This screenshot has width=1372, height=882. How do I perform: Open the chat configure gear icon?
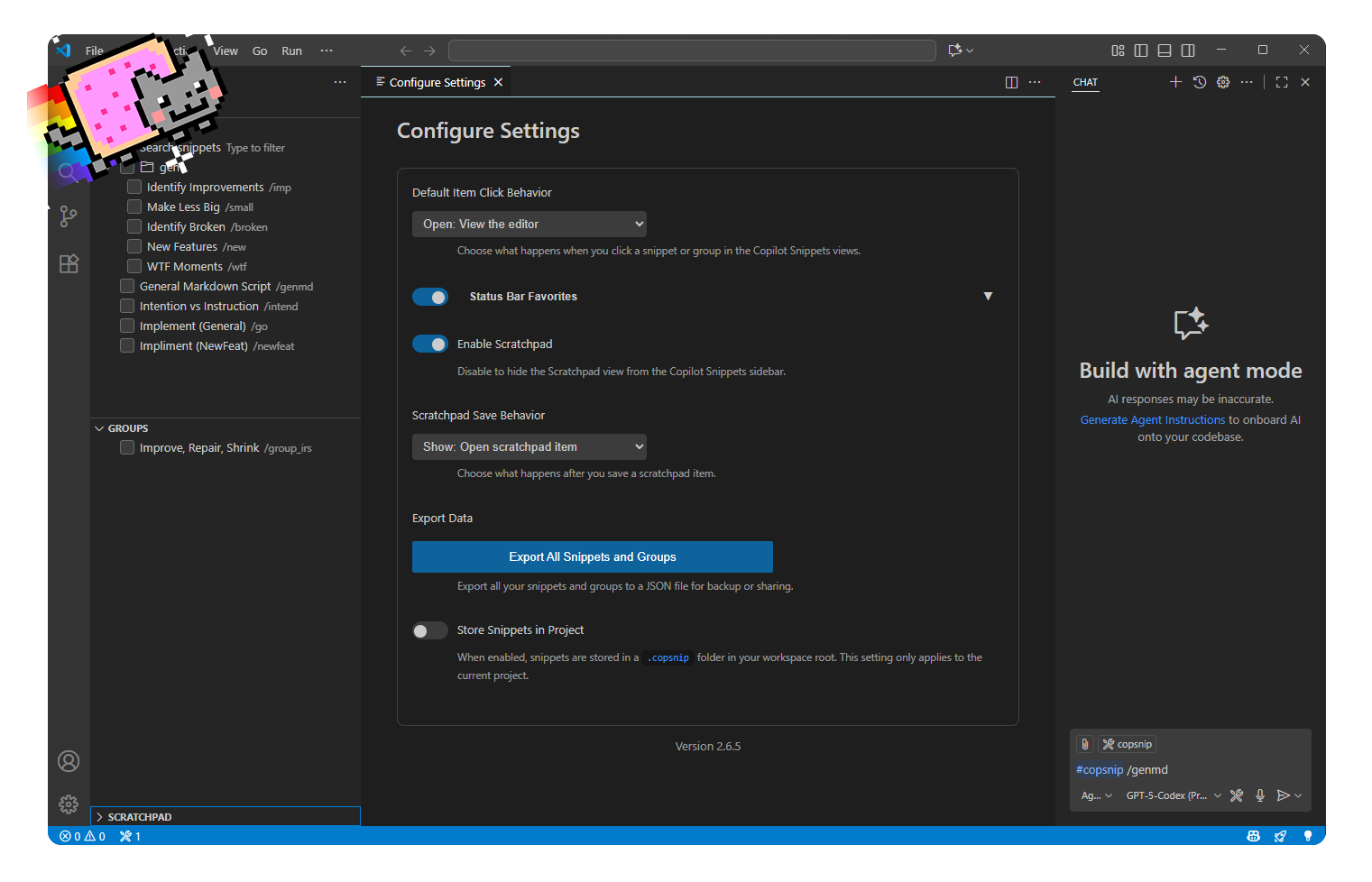[x=1223, y=81]
